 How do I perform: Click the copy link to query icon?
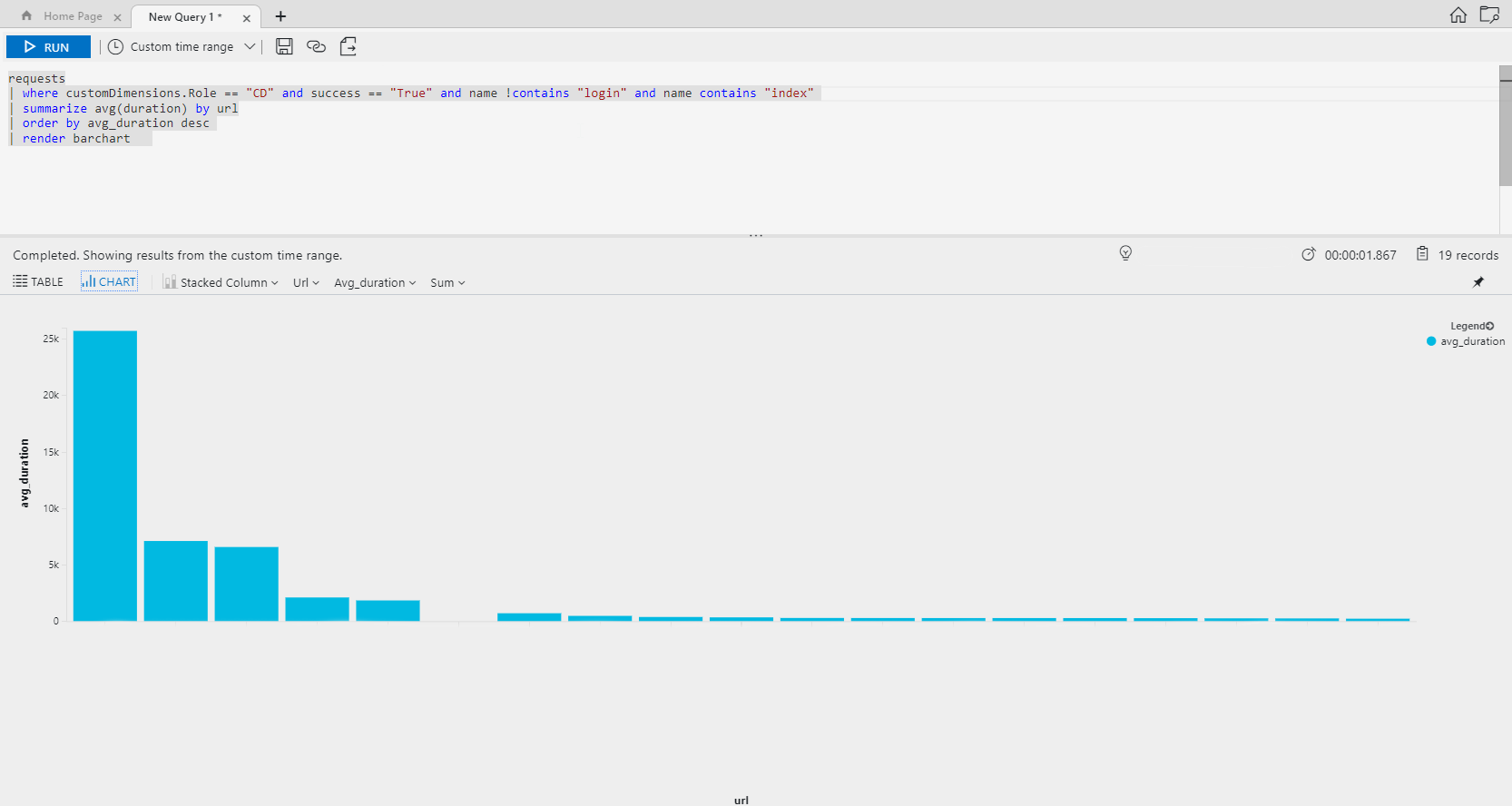pyautogui.click(x=316, y=46)
